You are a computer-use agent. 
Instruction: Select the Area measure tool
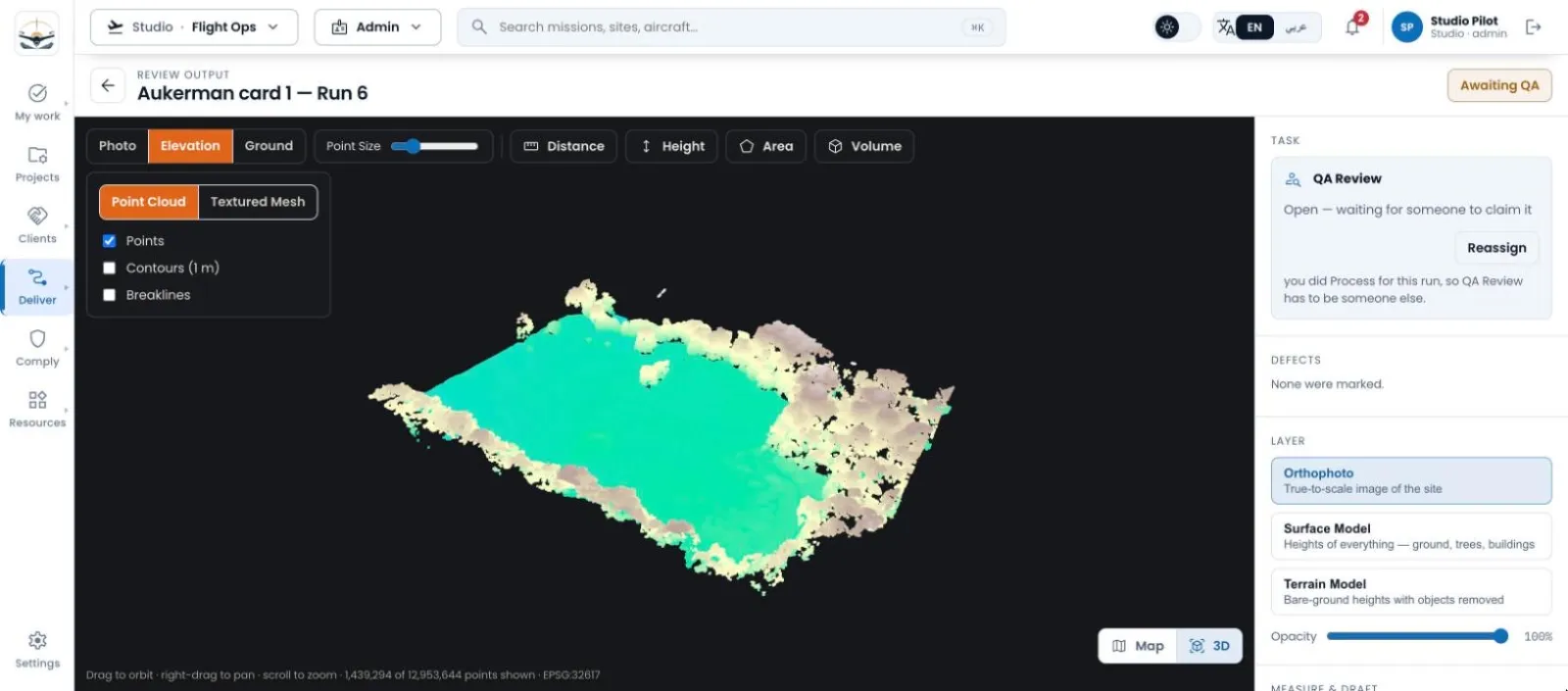click(x=766, y=146)
